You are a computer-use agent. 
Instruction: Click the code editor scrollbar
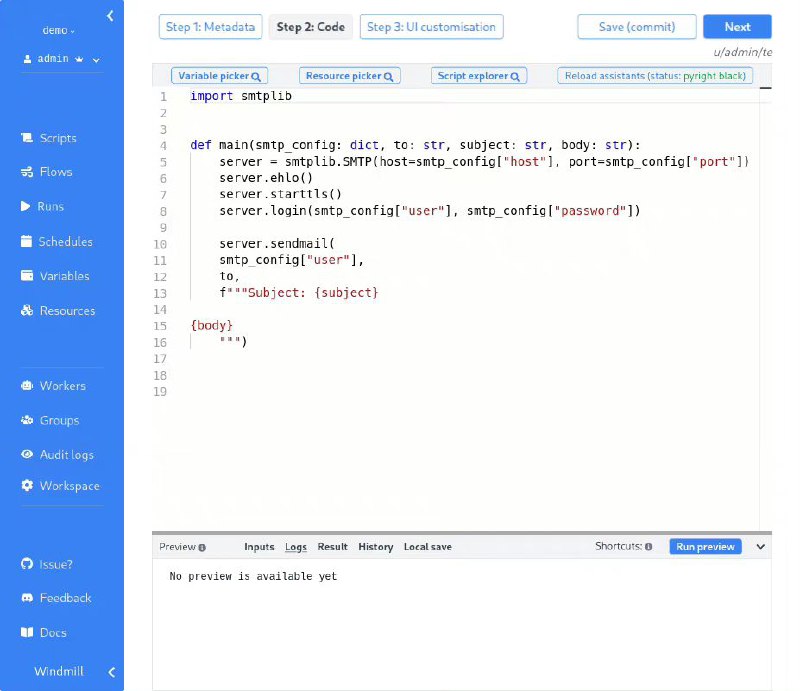767,89
